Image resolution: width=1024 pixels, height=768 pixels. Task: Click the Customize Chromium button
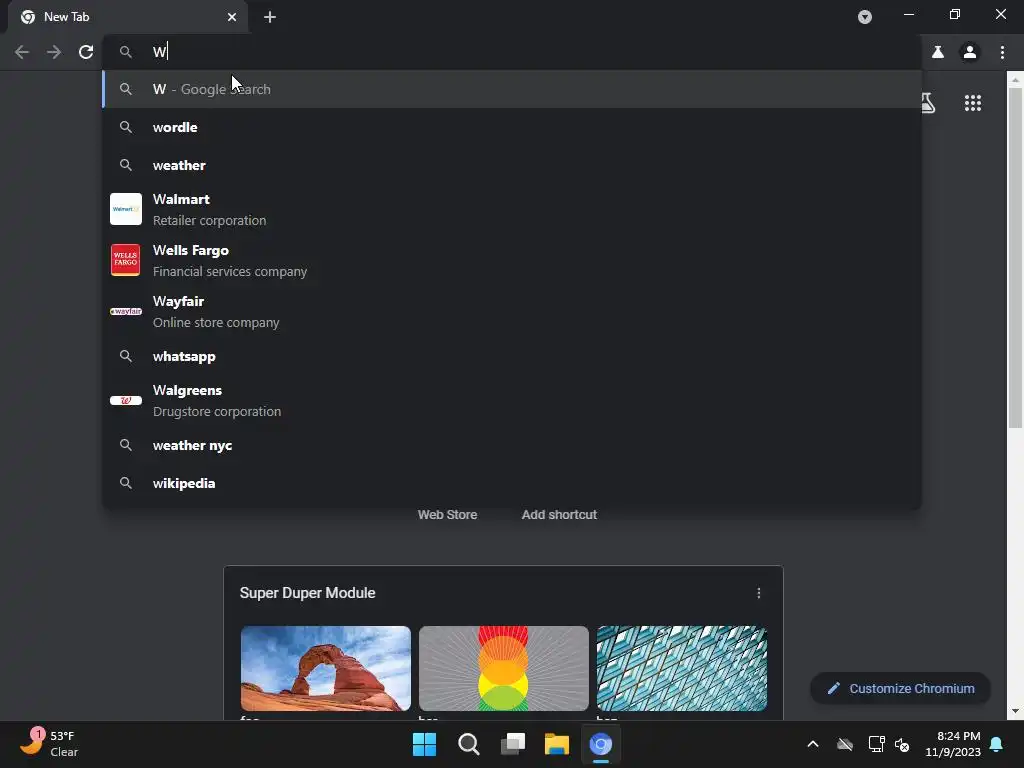click(901, 688)
